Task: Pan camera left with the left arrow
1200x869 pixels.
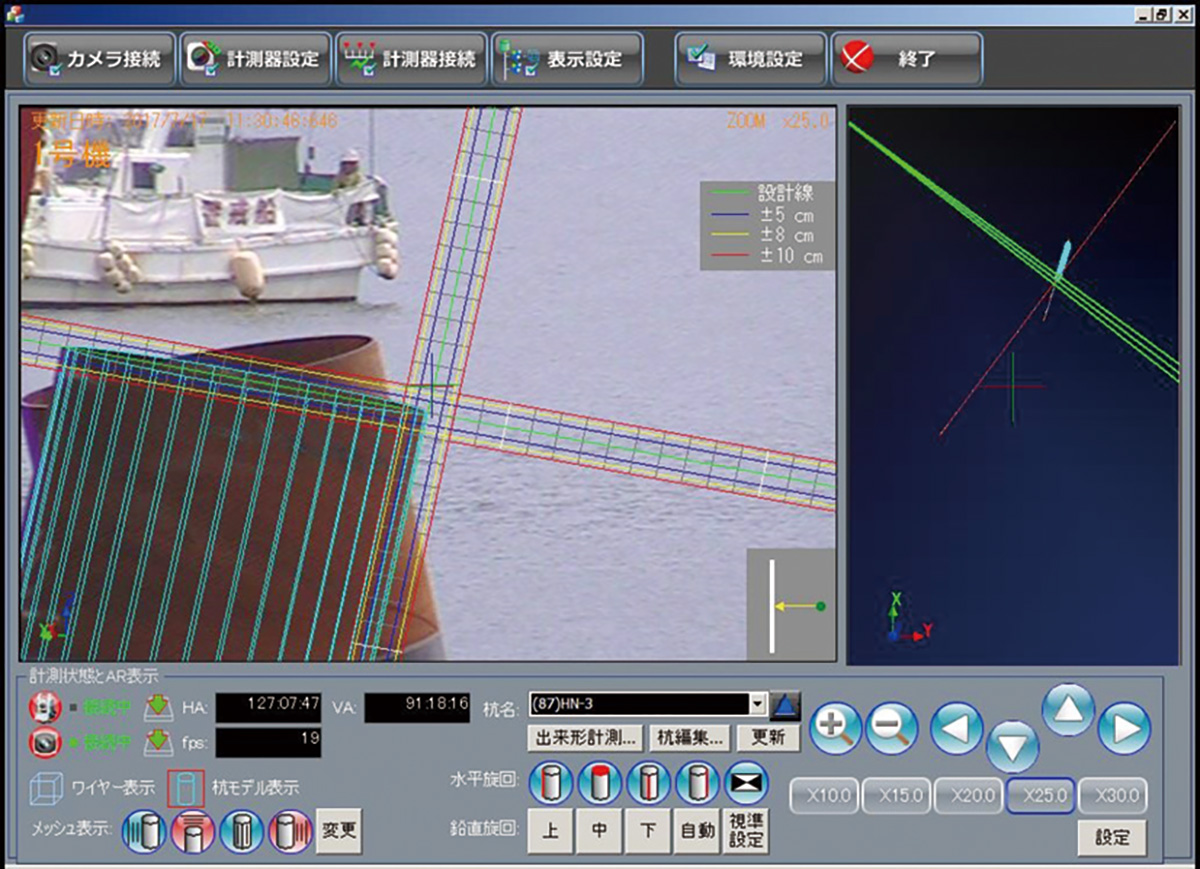Action: (x=957, y=728)
